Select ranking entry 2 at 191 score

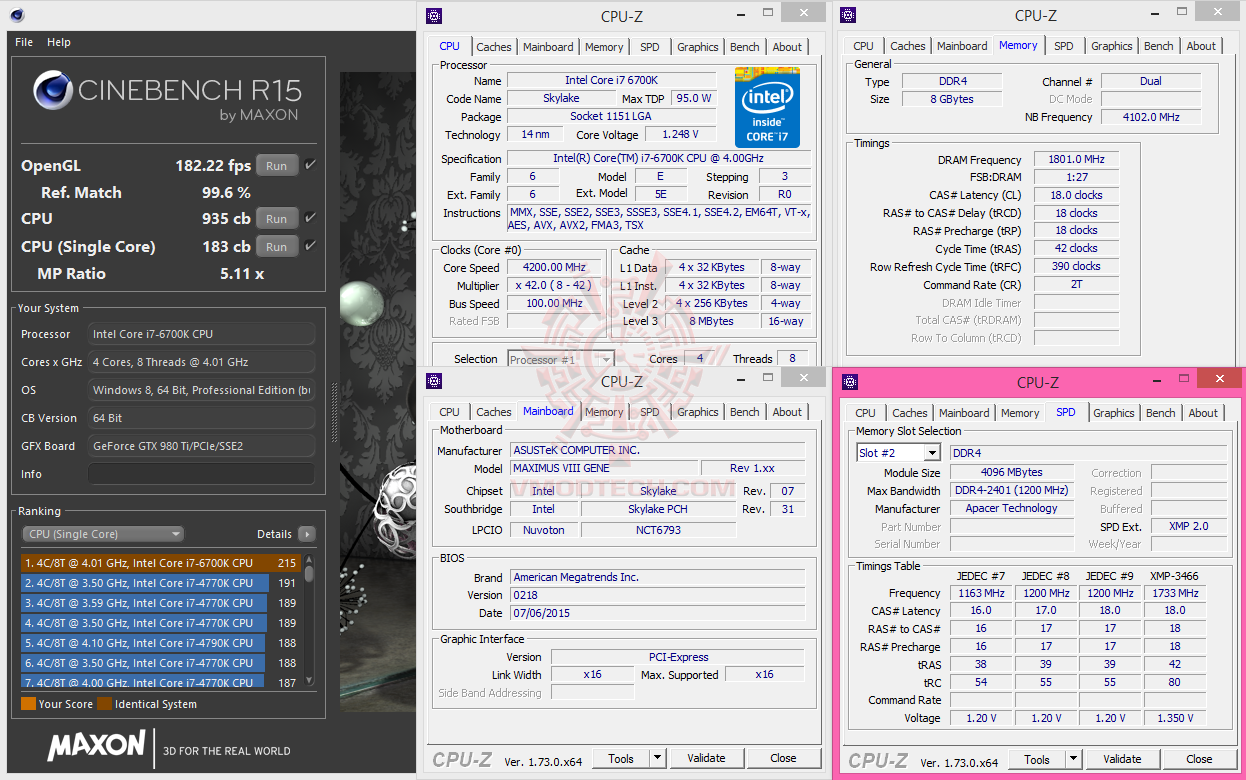click(161, 583)
